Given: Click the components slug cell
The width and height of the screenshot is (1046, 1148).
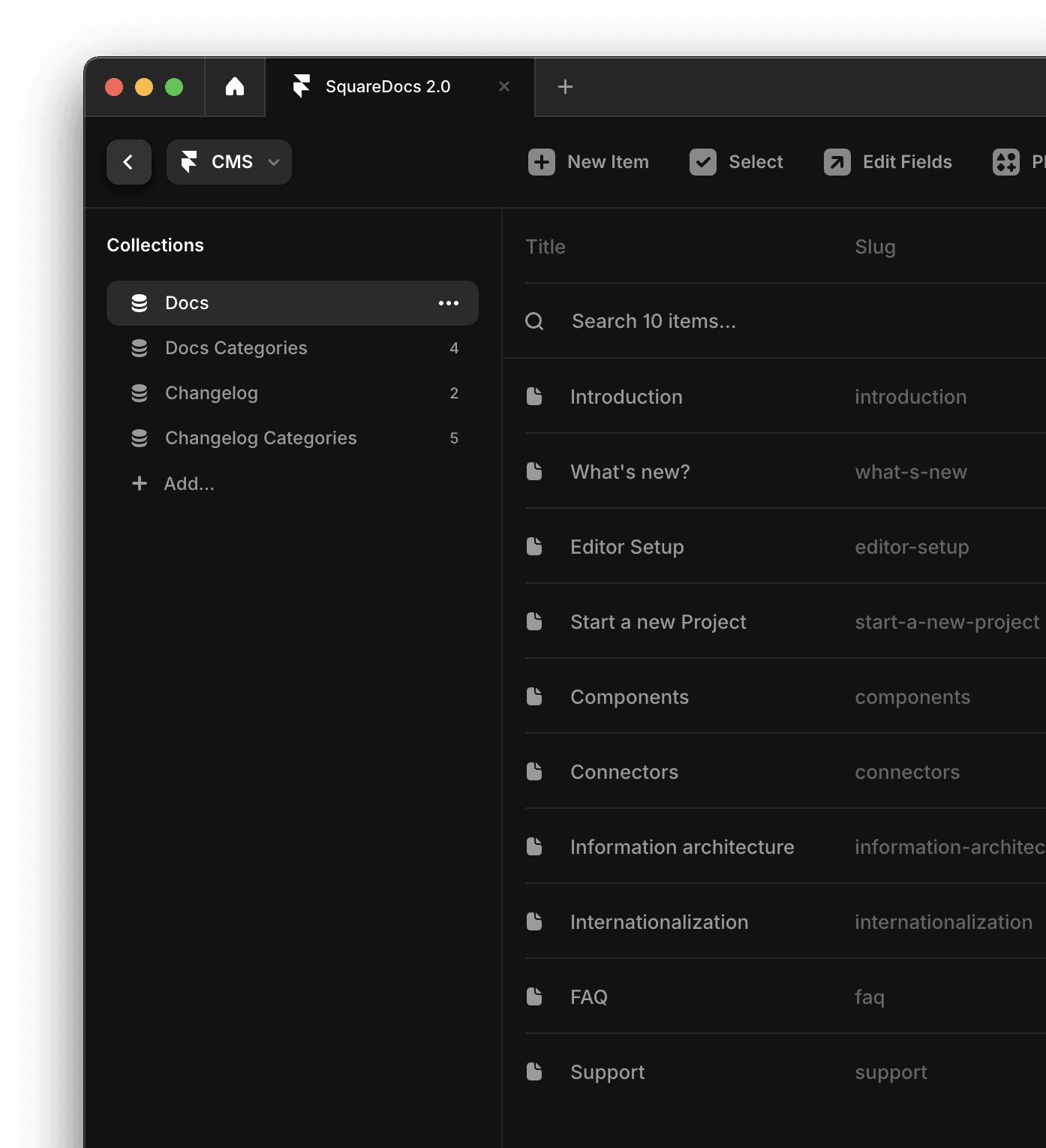Looking at the screenshot, I should click(912, 697).
